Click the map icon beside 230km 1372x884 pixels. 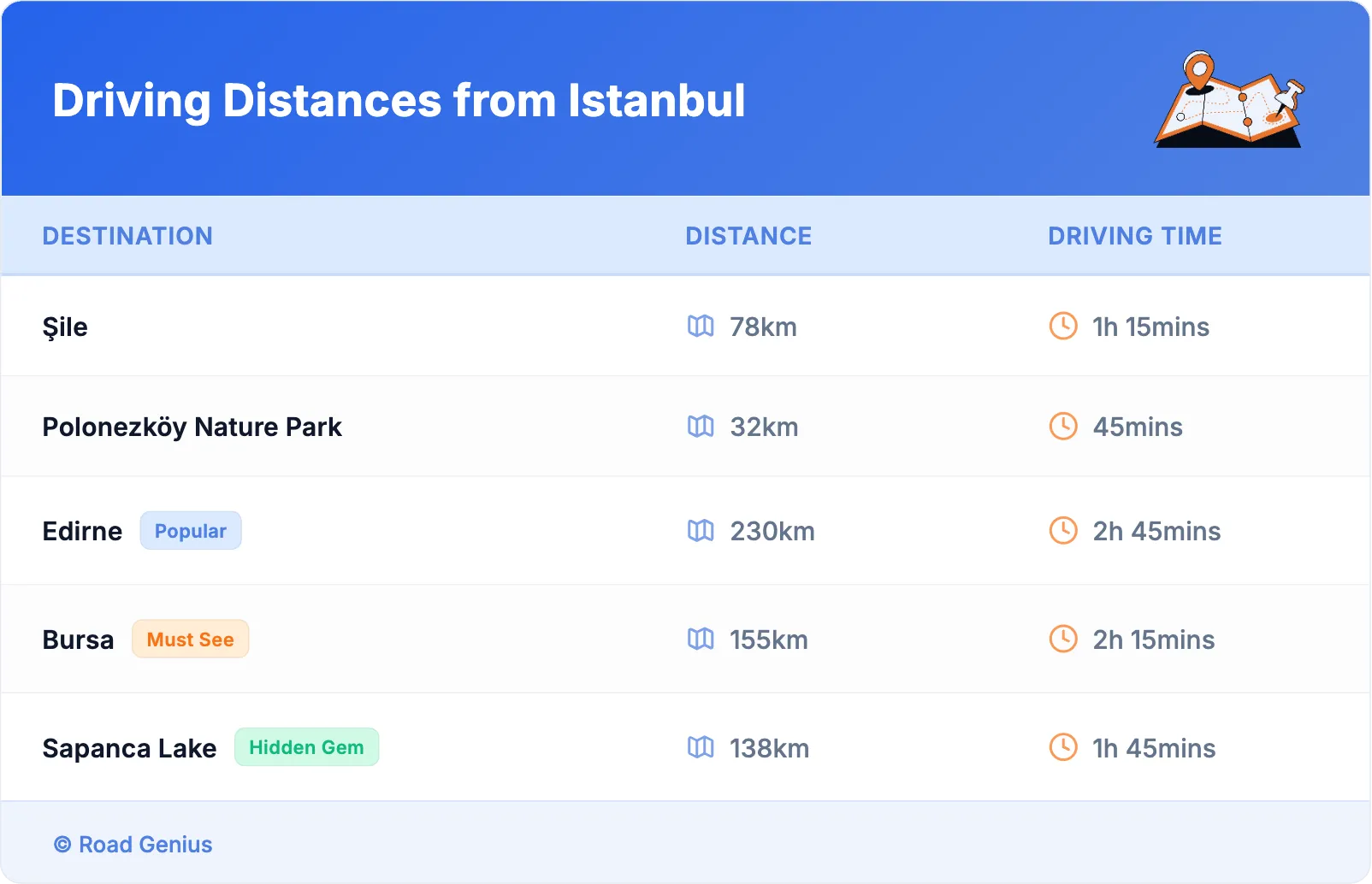coord(701,530)
